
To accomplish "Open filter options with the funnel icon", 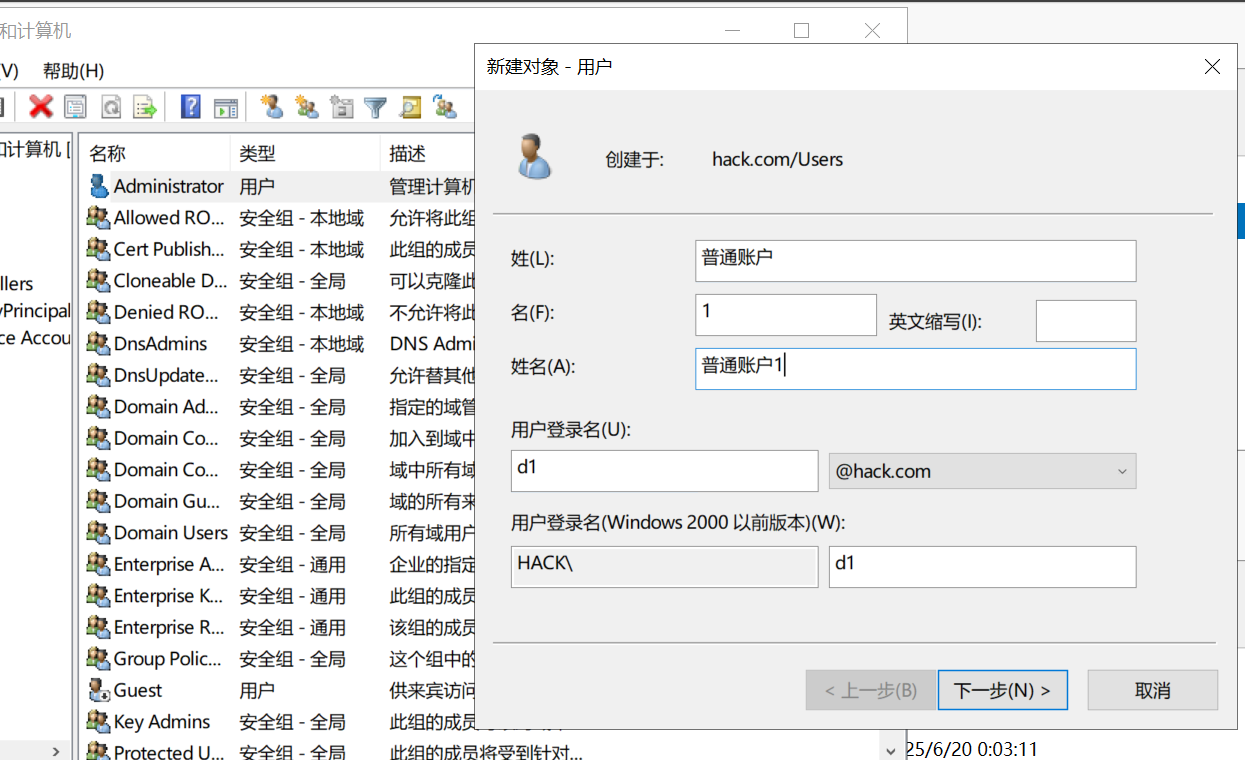I will coord(376,107).
